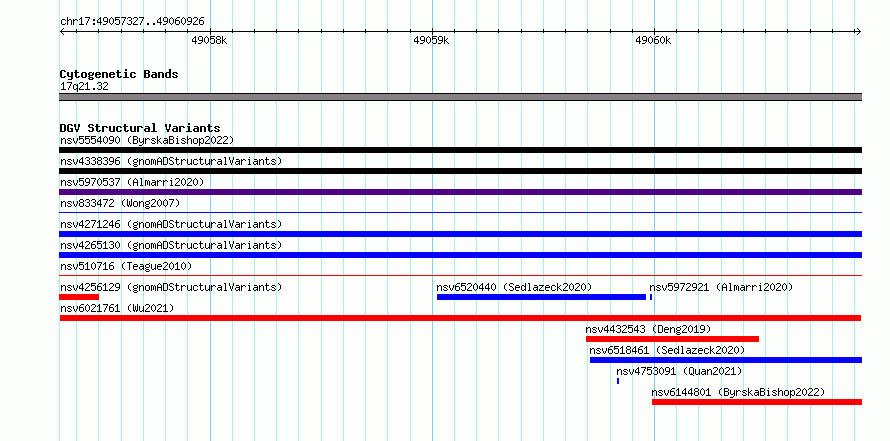The width and height of the screenshot is (890, 441).
Task: Click the 49059k ruler tick label
Action: tap(431, 40)
